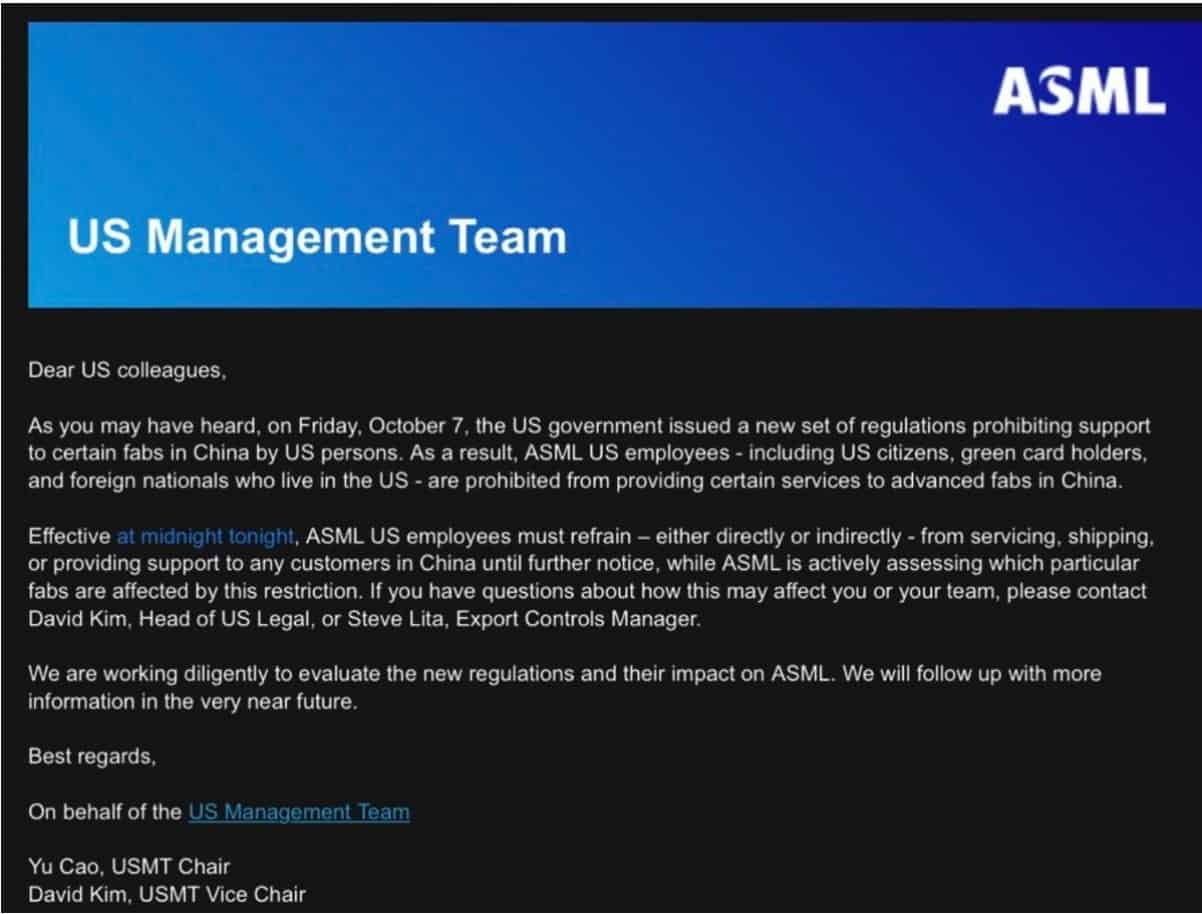The width and height of the screenshot is (1202, 914).
Task: Click the ASML logo in the banner
Action: click(1078, 92)
